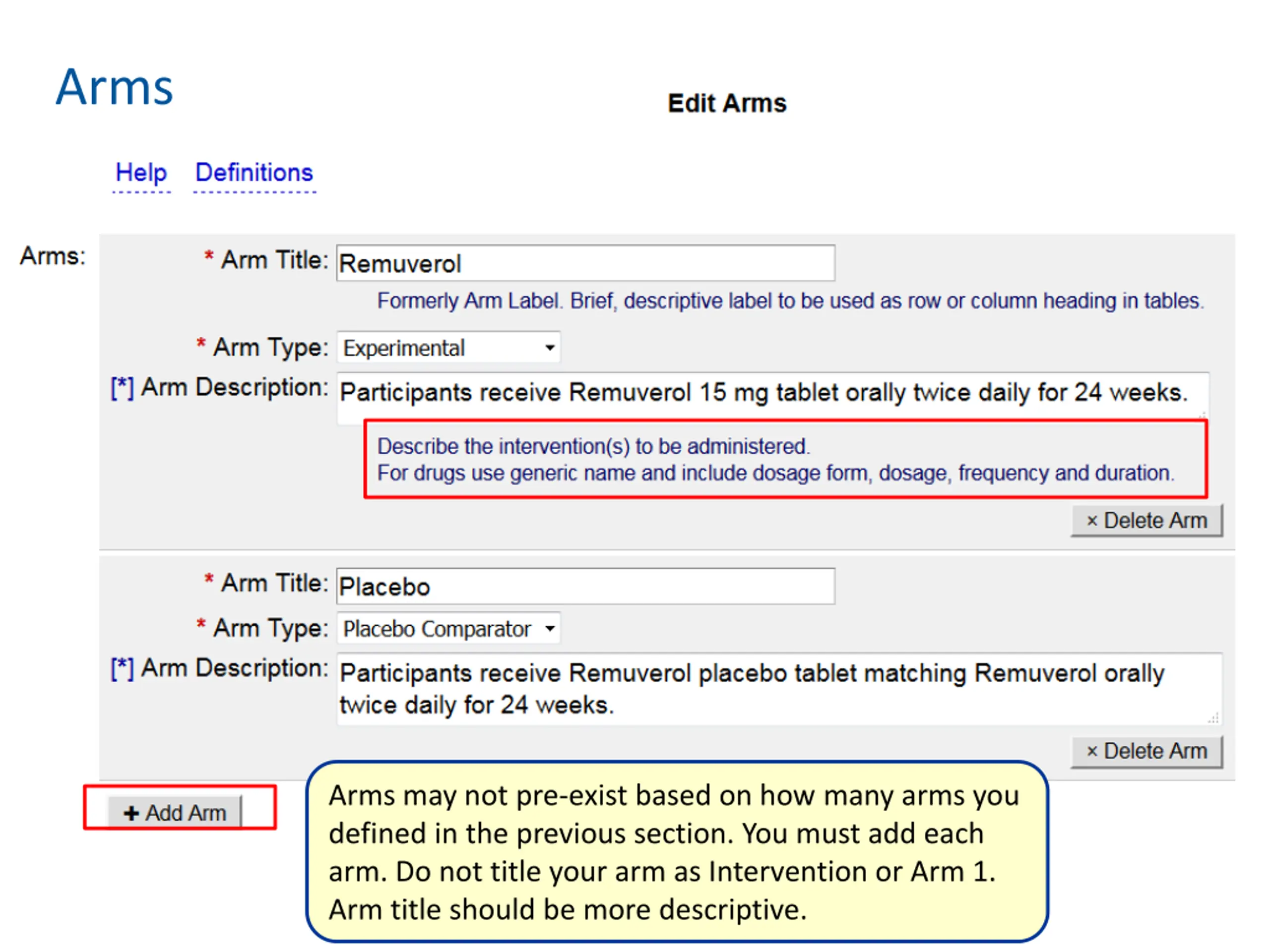Click the [*] marker beside first Arm Description

coord(122,389)
